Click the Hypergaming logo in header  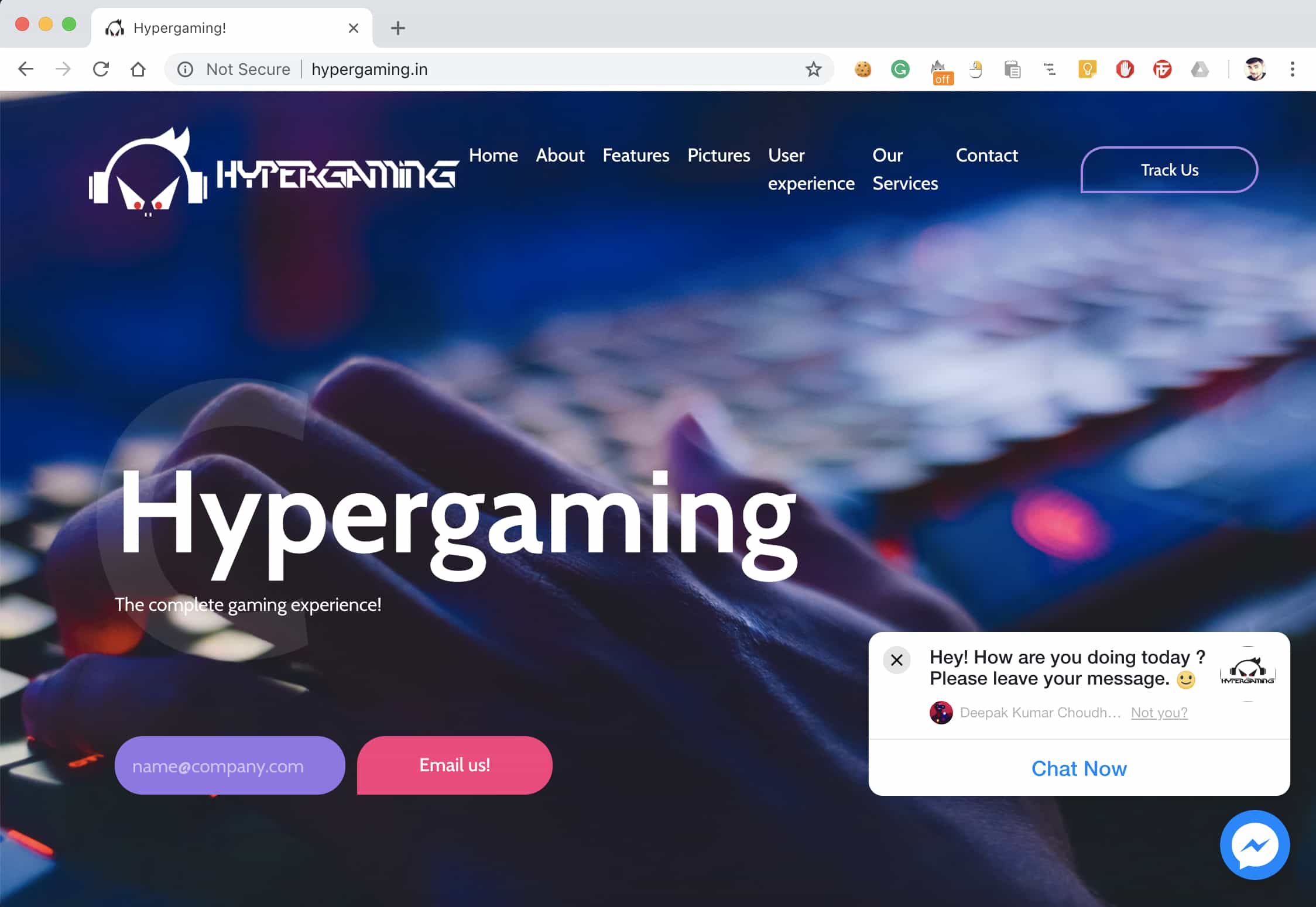(x=273, y=172)
